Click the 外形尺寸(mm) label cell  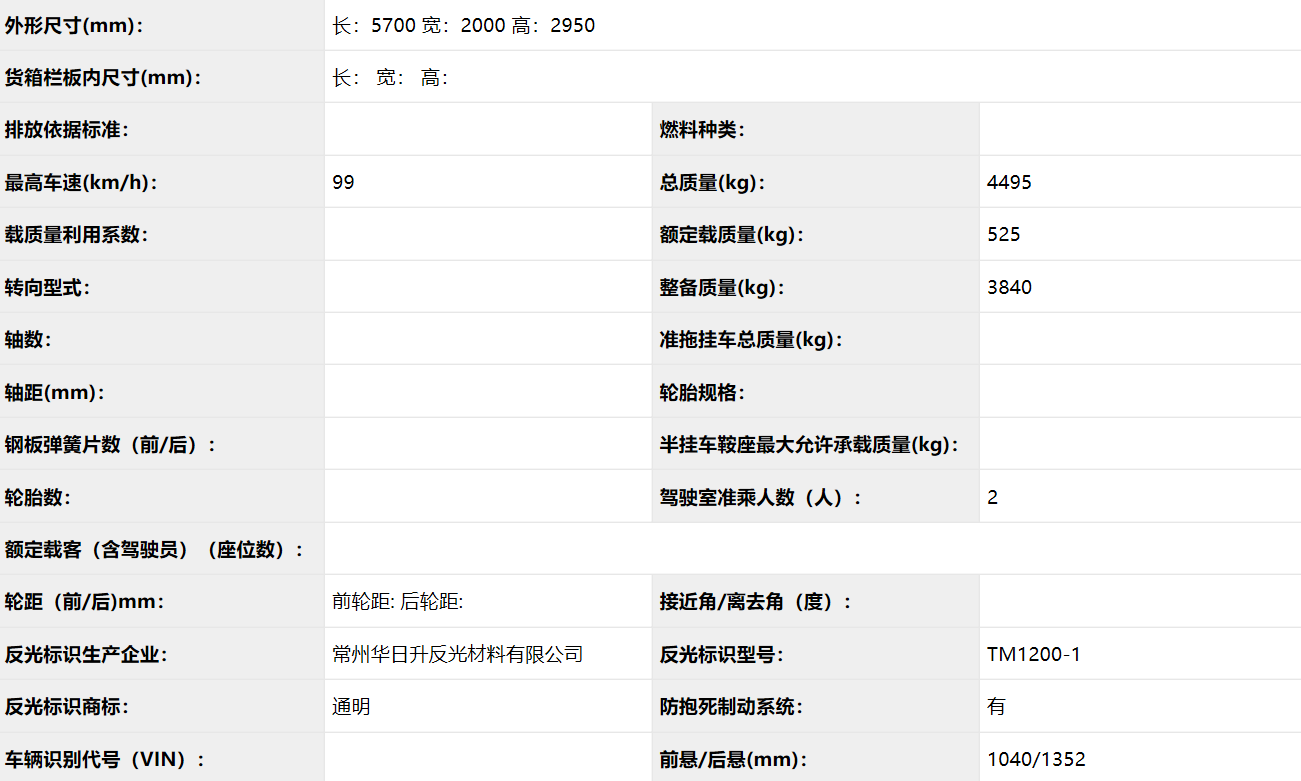pos(75,26)
